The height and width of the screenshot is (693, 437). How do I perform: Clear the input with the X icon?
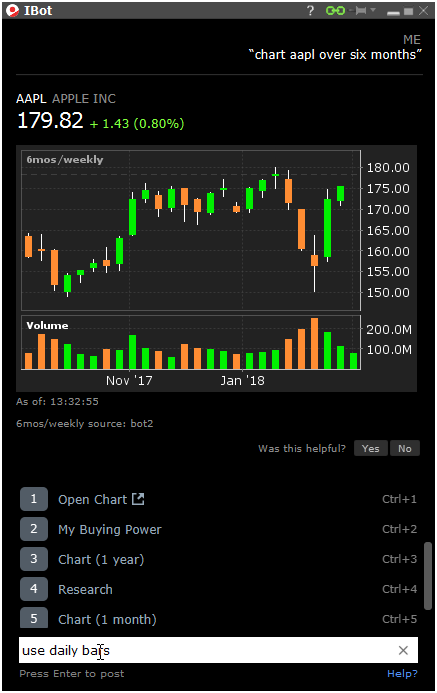[403, 650]
